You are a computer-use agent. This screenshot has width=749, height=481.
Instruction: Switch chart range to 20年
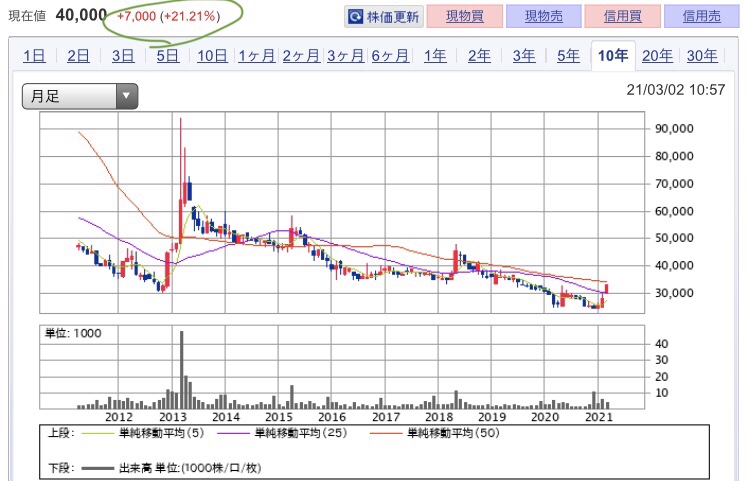point(657,56)
